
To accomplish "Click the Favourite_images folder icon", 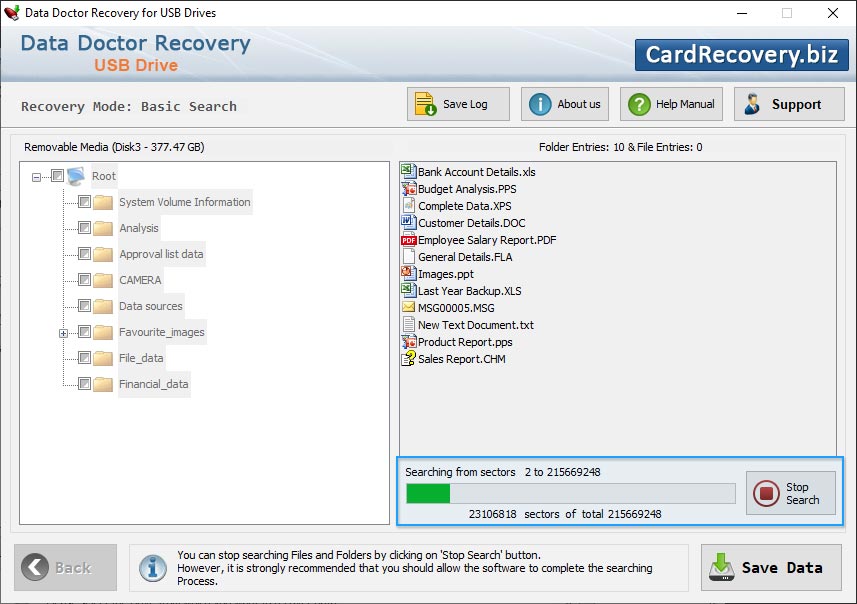I will pos(103,332).
